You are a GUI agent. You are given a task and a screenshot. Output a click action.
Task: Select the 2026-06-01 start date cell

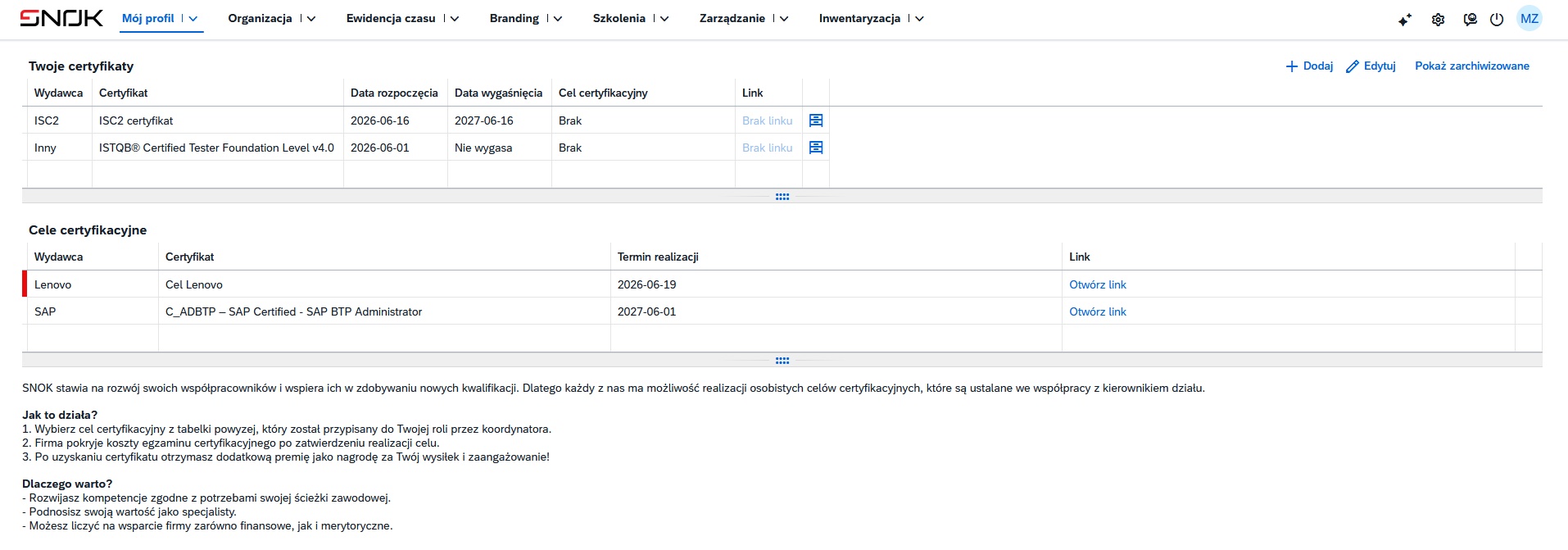(x=396, y=148)
